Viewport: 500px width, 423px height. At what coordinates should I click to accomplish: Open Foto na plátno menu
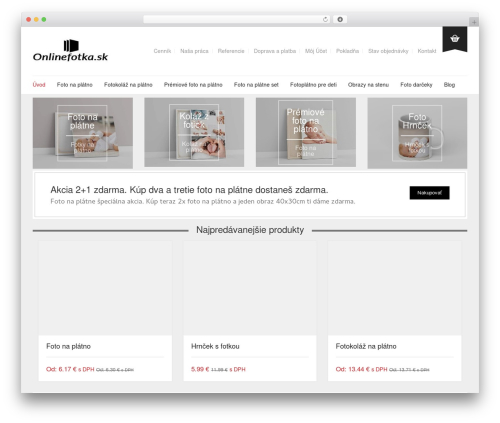tap(75, 85)
